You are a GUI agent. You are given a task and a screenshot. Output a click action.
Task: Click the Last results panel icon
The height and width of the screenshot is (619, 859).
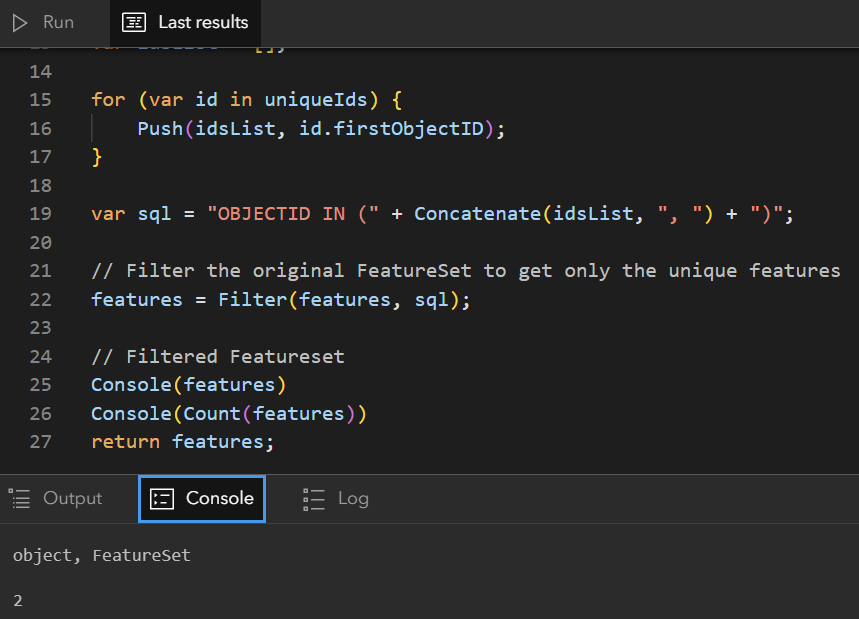click(x=134, y=22)
